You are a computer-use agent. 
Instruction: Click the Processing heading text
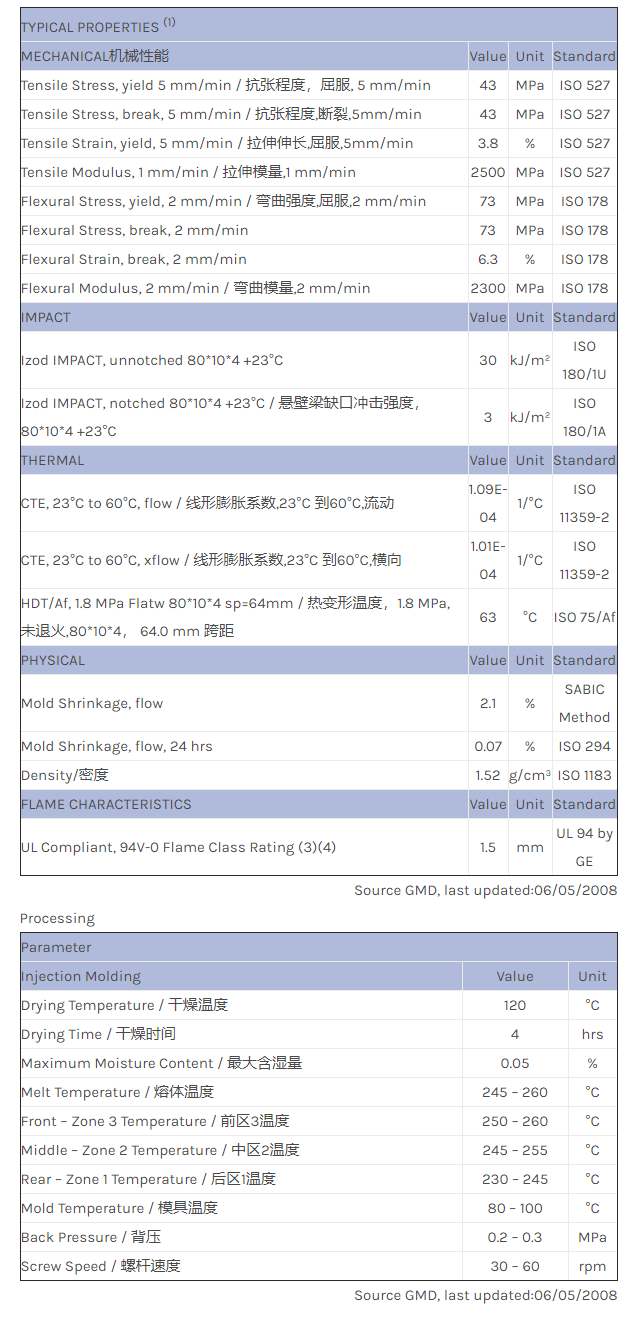point(57,918)
